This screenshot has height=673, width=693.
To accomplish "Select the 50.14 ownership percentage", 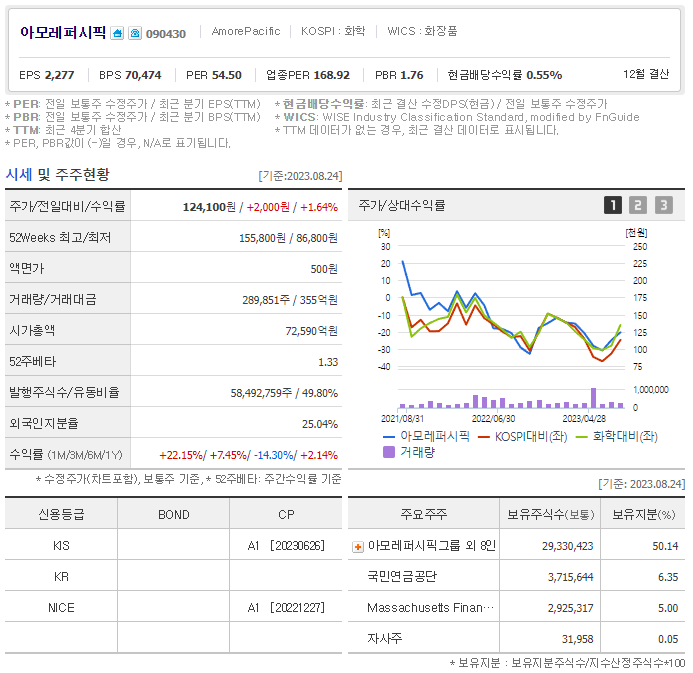I will pos(665,546).
